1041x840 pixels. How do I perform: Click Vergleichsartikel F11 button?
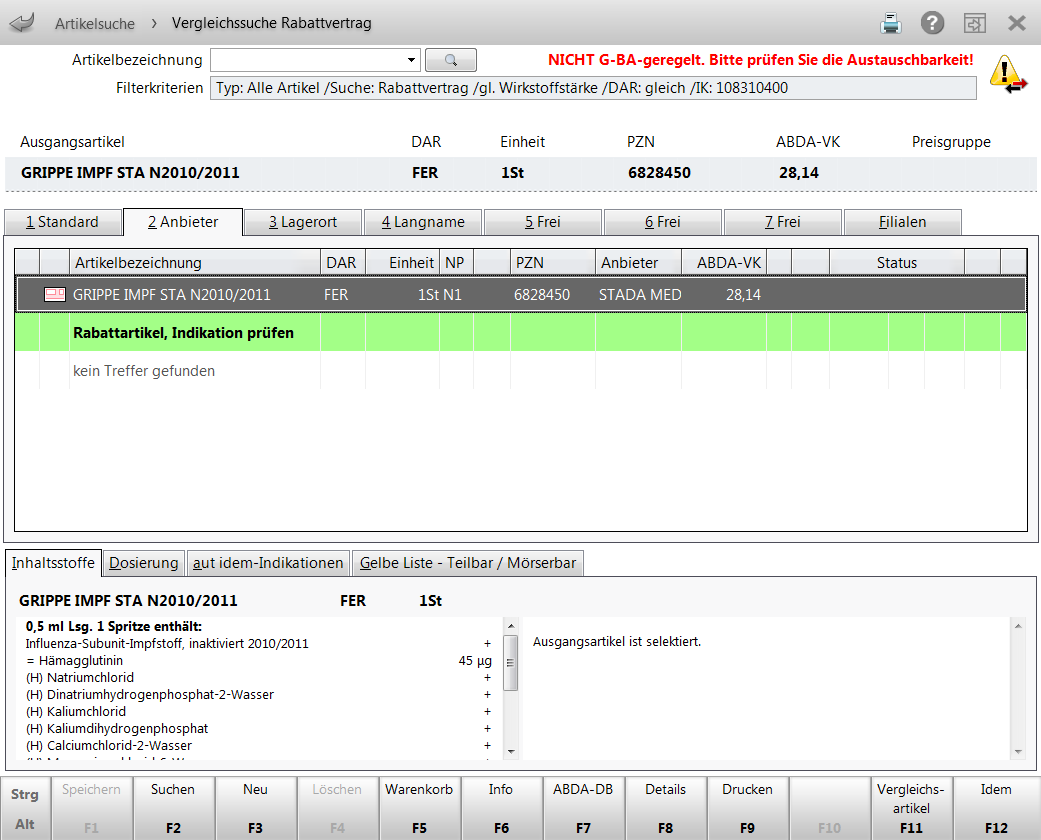[912, 808]
